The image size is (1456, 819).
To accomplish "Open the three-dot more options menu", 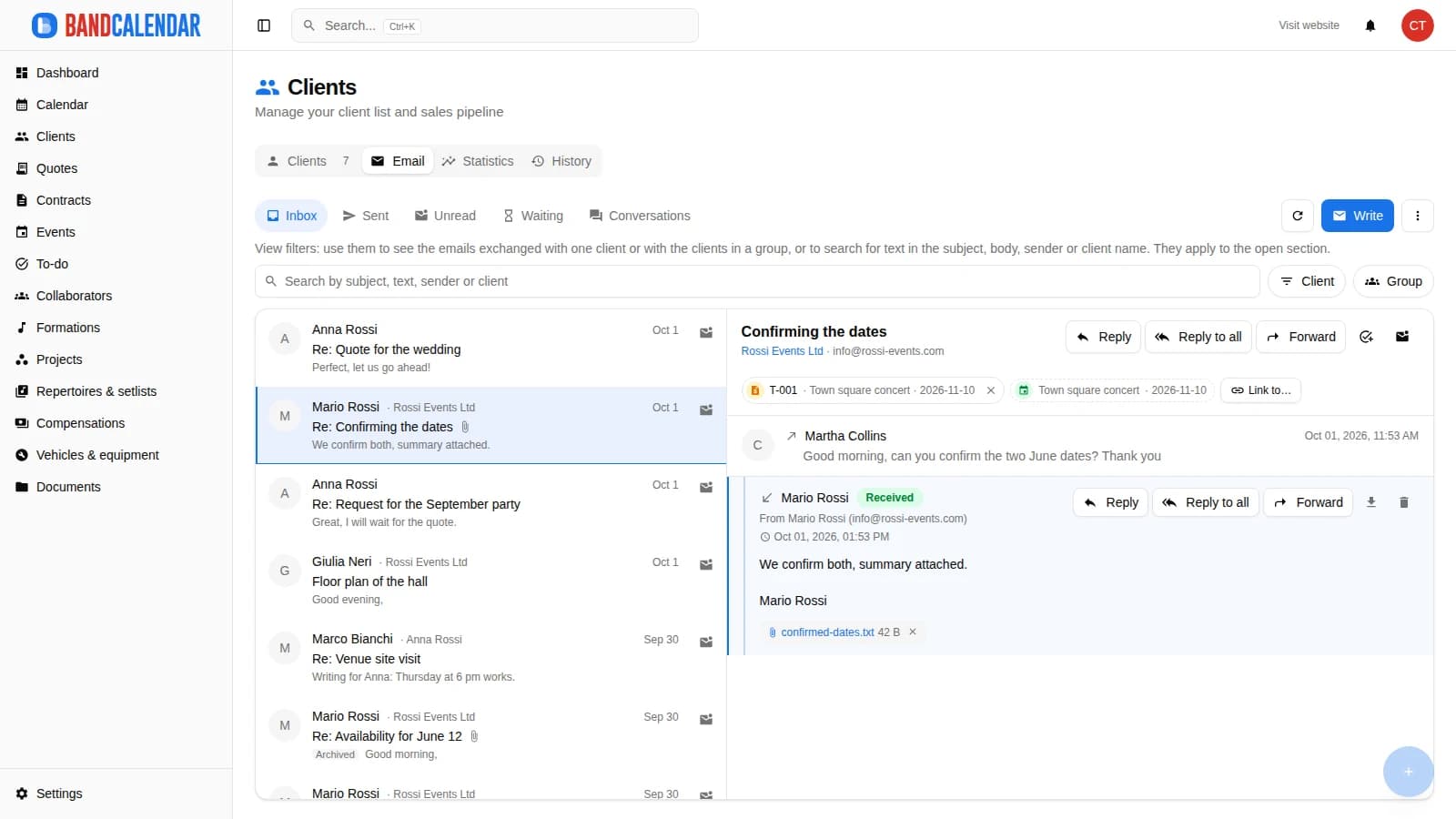I will 1417,216.
